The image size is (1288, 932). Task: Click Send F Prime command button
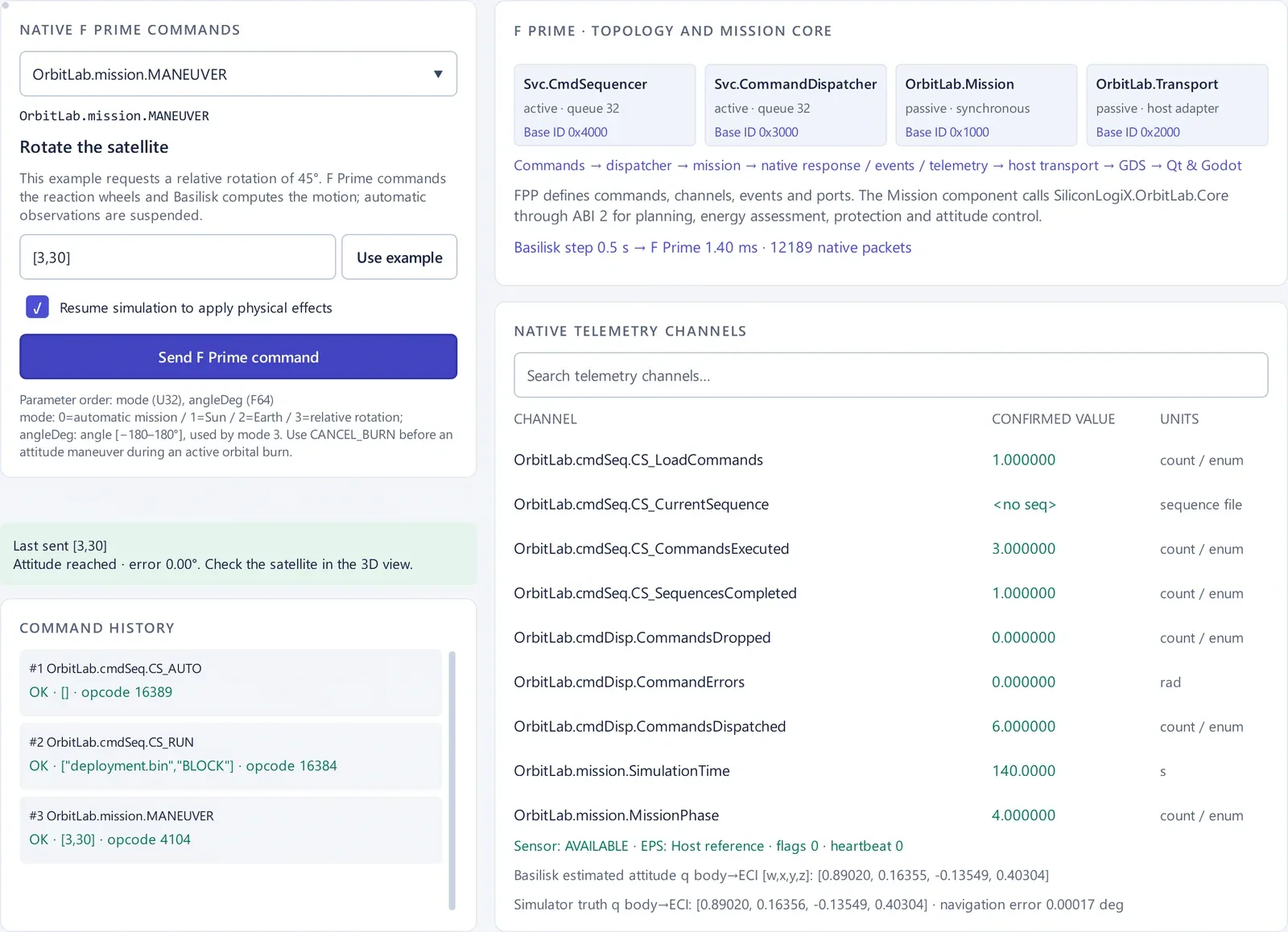click(238, 357)
